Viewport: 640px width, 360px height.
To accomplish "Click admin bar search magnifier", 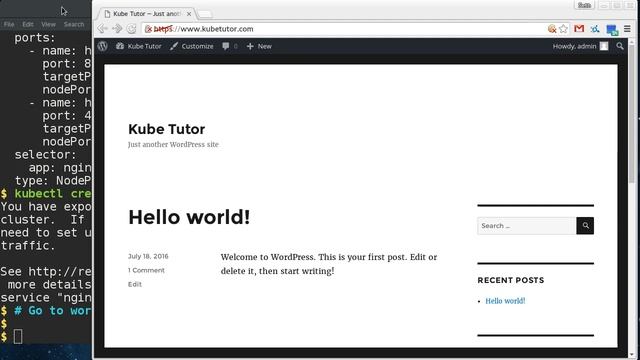I will (620, 46).
